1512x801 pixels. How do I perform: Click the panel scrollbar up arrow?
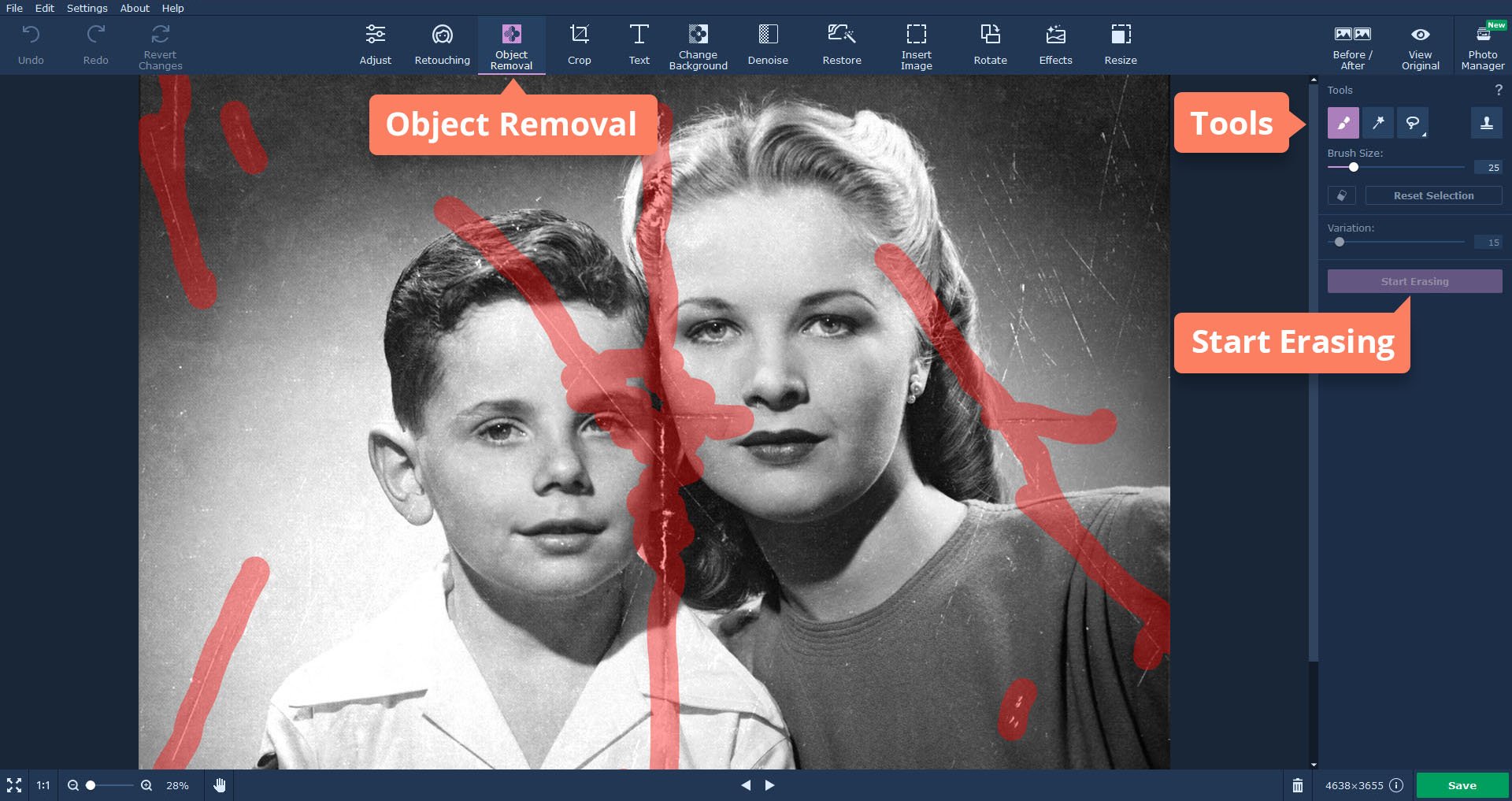coord(1313,80)
